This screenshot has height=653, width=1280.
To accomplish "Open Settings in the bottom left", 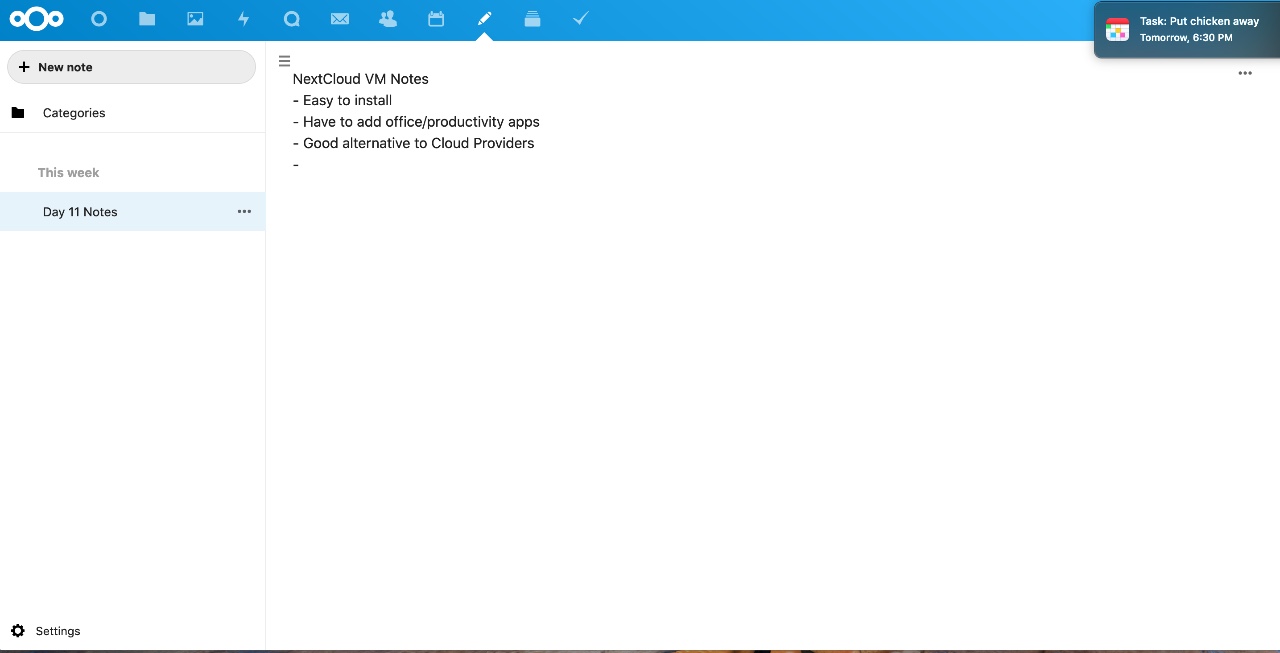I will tap(46, 631).
